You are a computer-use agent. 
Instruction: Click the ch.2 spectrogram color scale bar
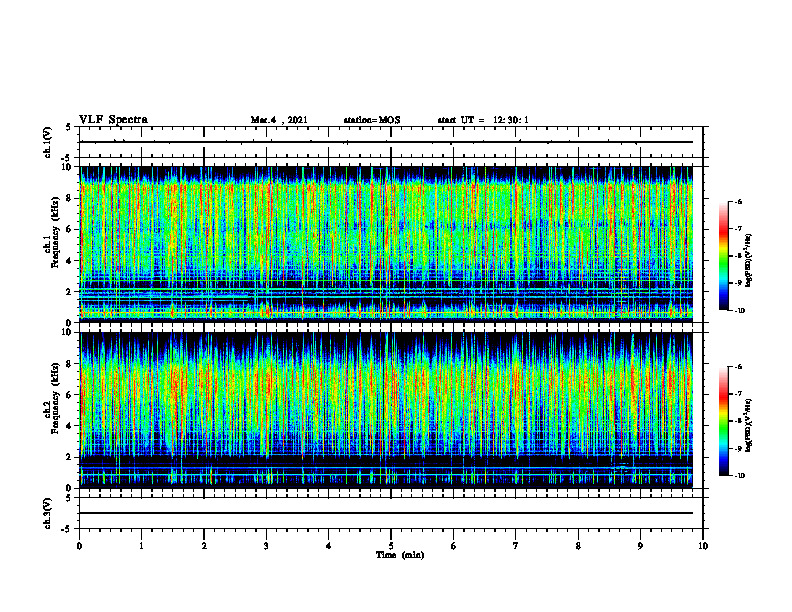point(723,421)
